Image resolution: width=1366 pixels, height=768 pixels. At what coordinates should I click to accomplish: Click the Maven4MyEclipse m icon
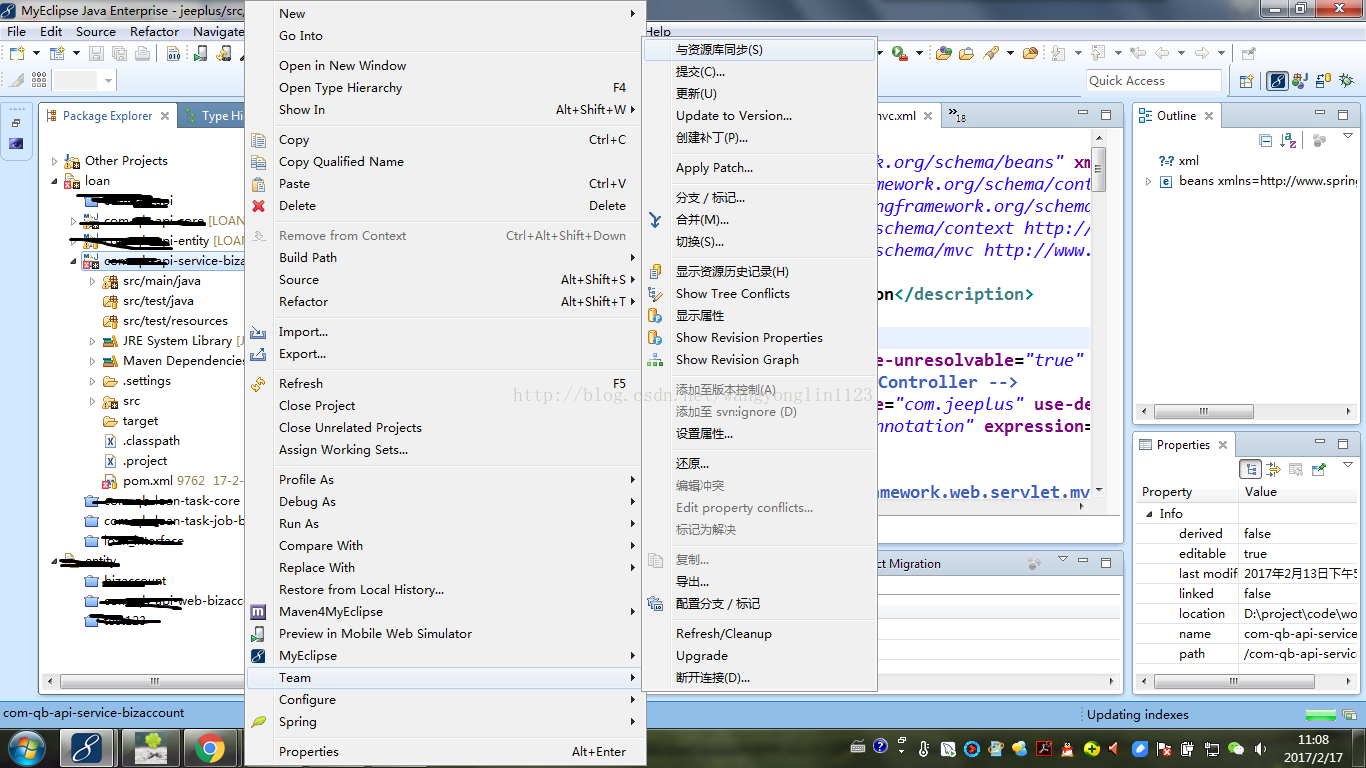pyautogui.click(x=259, y=612)
